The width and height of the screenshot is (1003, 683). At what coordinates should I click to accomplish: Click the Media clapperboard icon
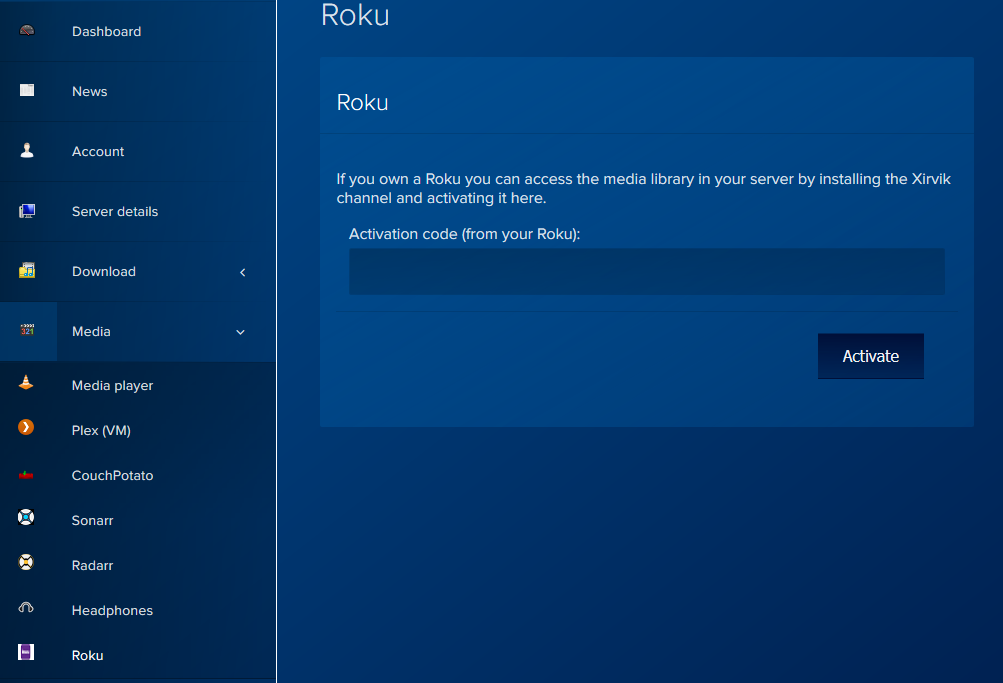(x=27, y=330)
